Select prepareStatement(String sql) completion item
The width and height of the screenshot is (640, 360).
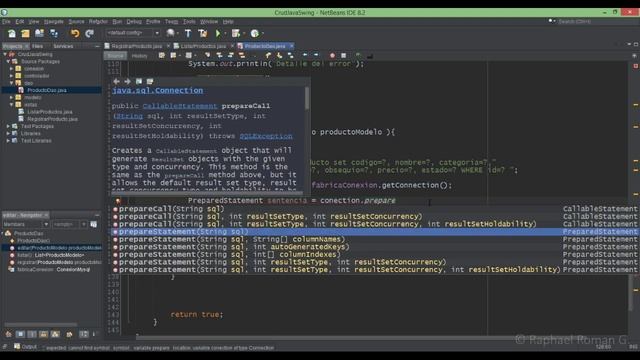(x=374, y=232)
